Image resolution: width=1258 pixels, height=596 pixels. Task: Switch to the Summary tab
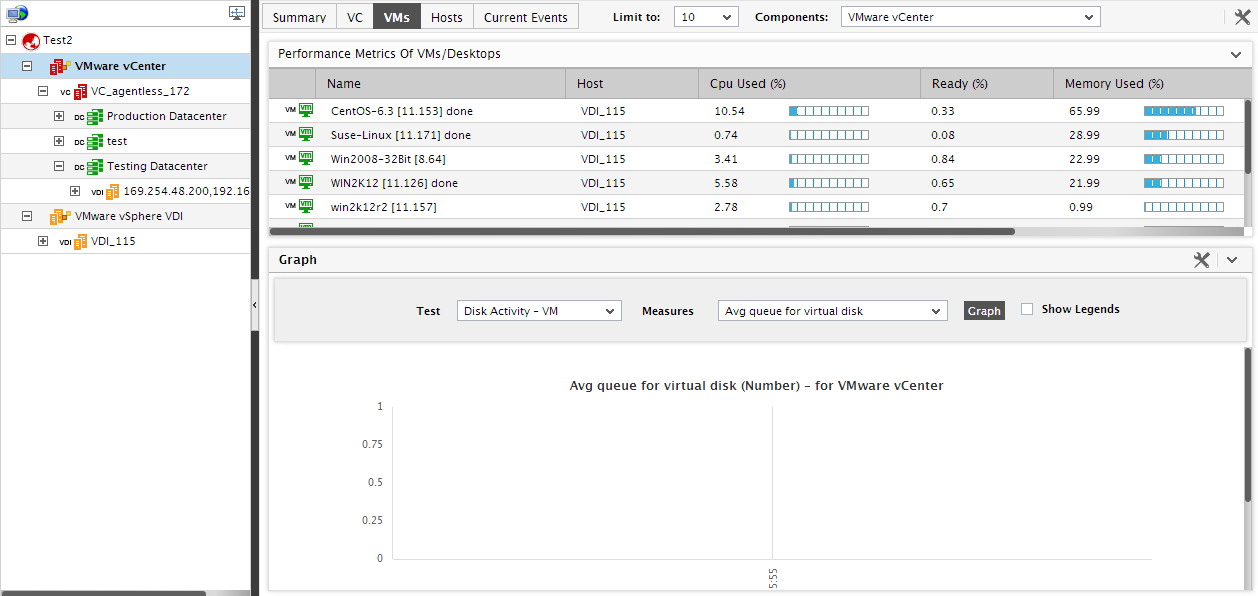pyautogui.click(x=299, y=17)
